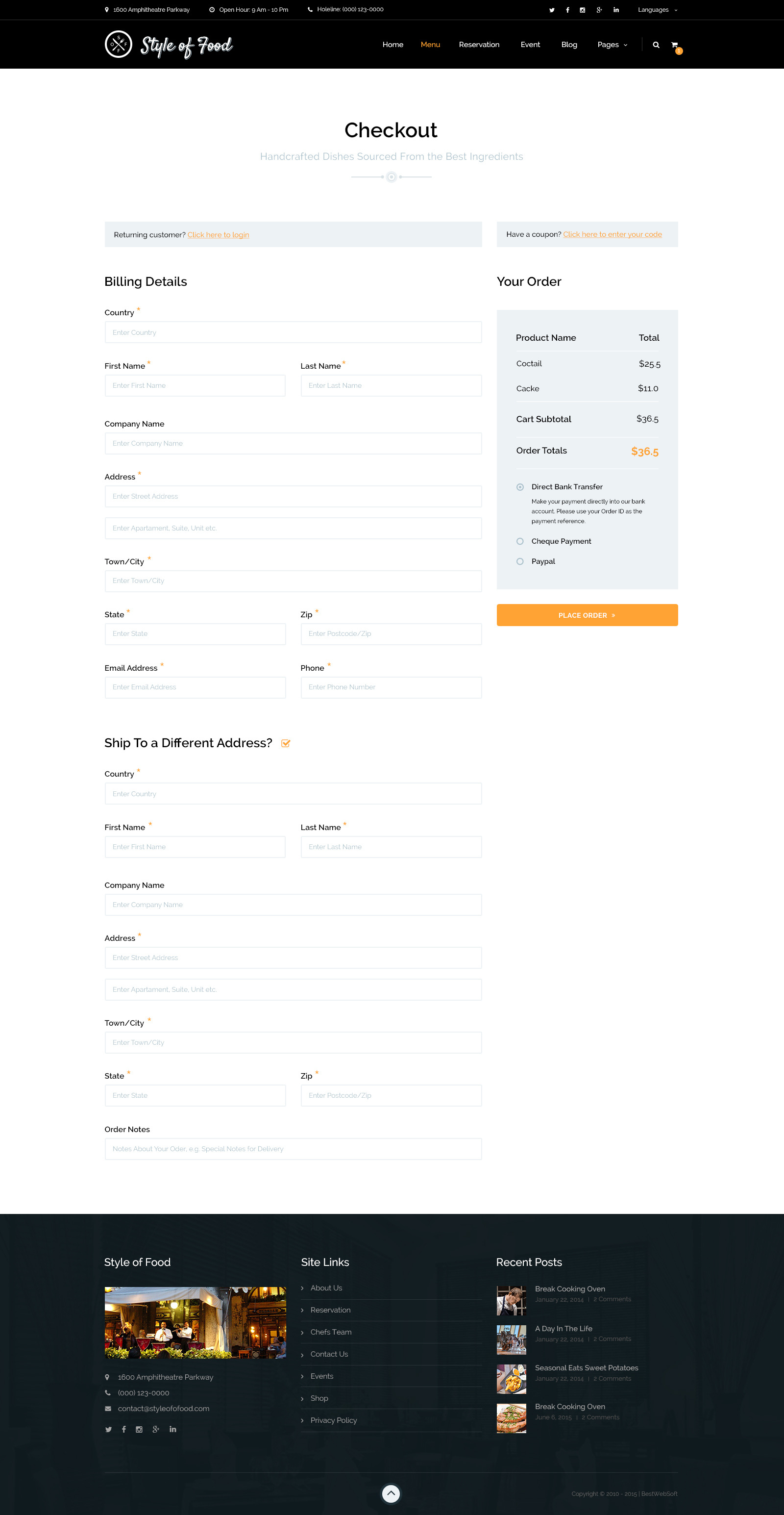Focus the billing Email Address field
Image resolution: width=784 pixels, height=1515 pixels.
pos(195,687)
